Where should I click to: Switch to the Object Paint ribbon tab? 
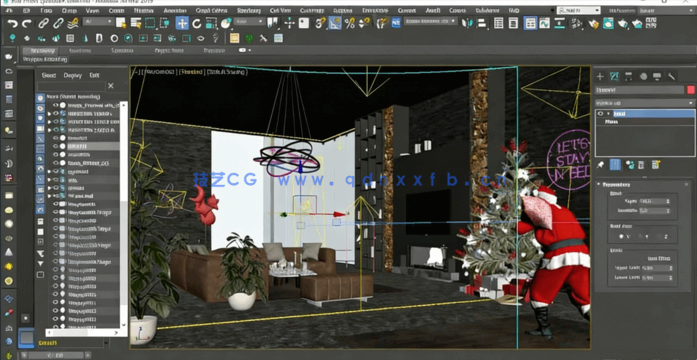(x=169, y=51)
